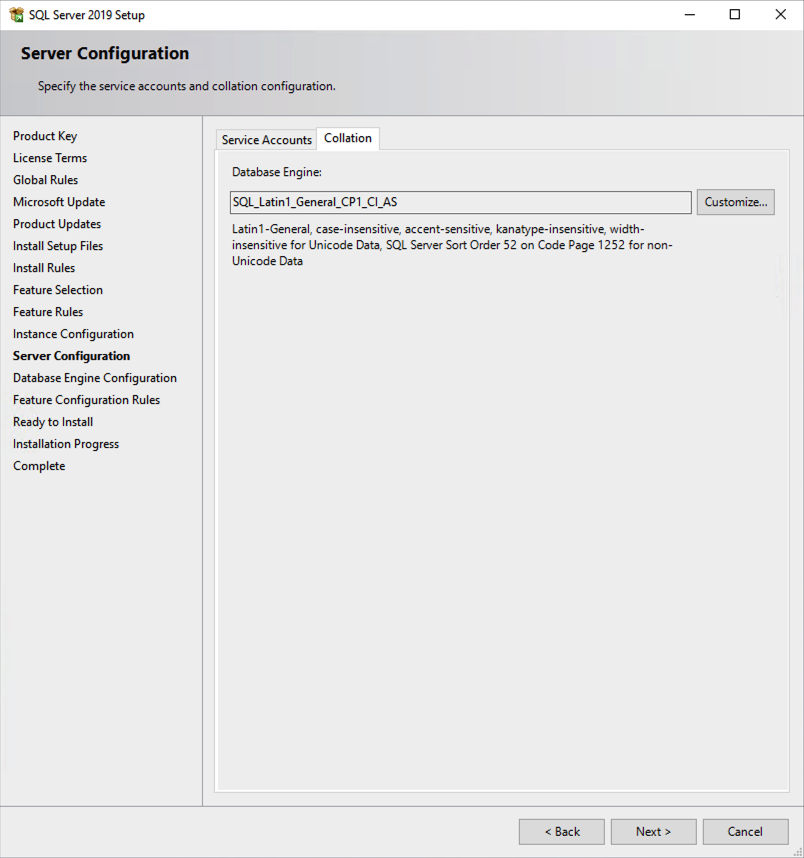Screen dimensions: 804x858
Task: Select Microsoft Update step in sidebar
Action: pos(59,202)
